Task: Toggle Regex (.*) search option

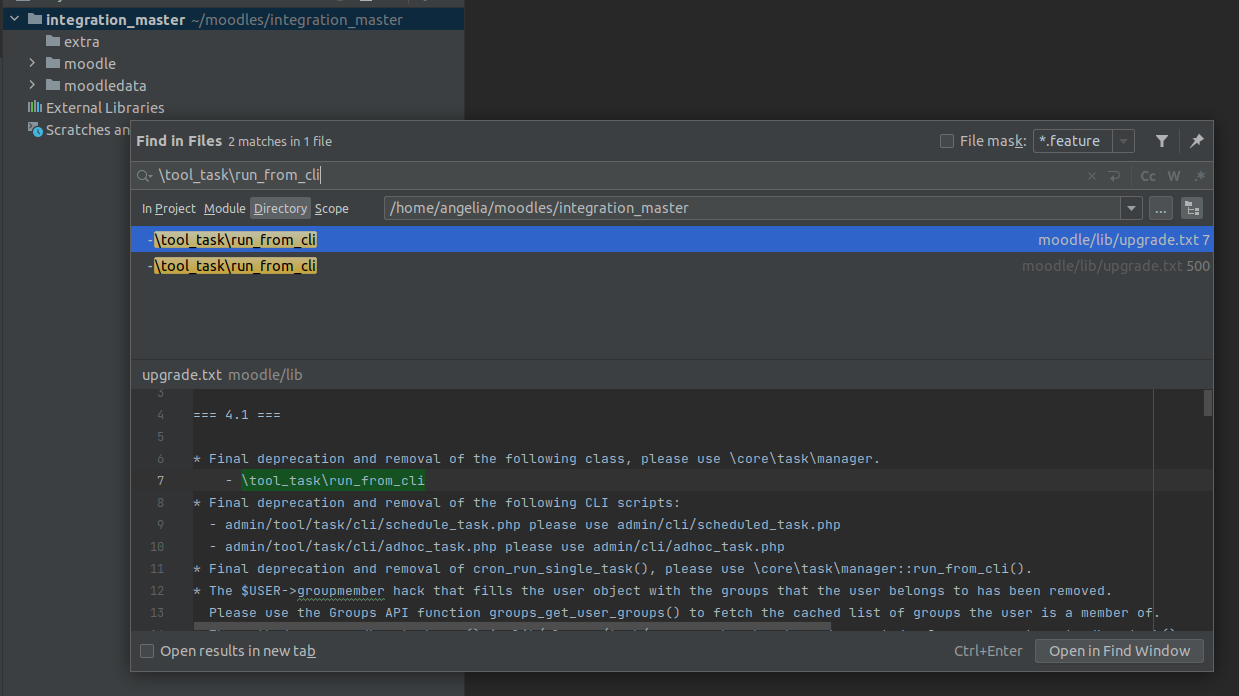Action: point(1199,176)
